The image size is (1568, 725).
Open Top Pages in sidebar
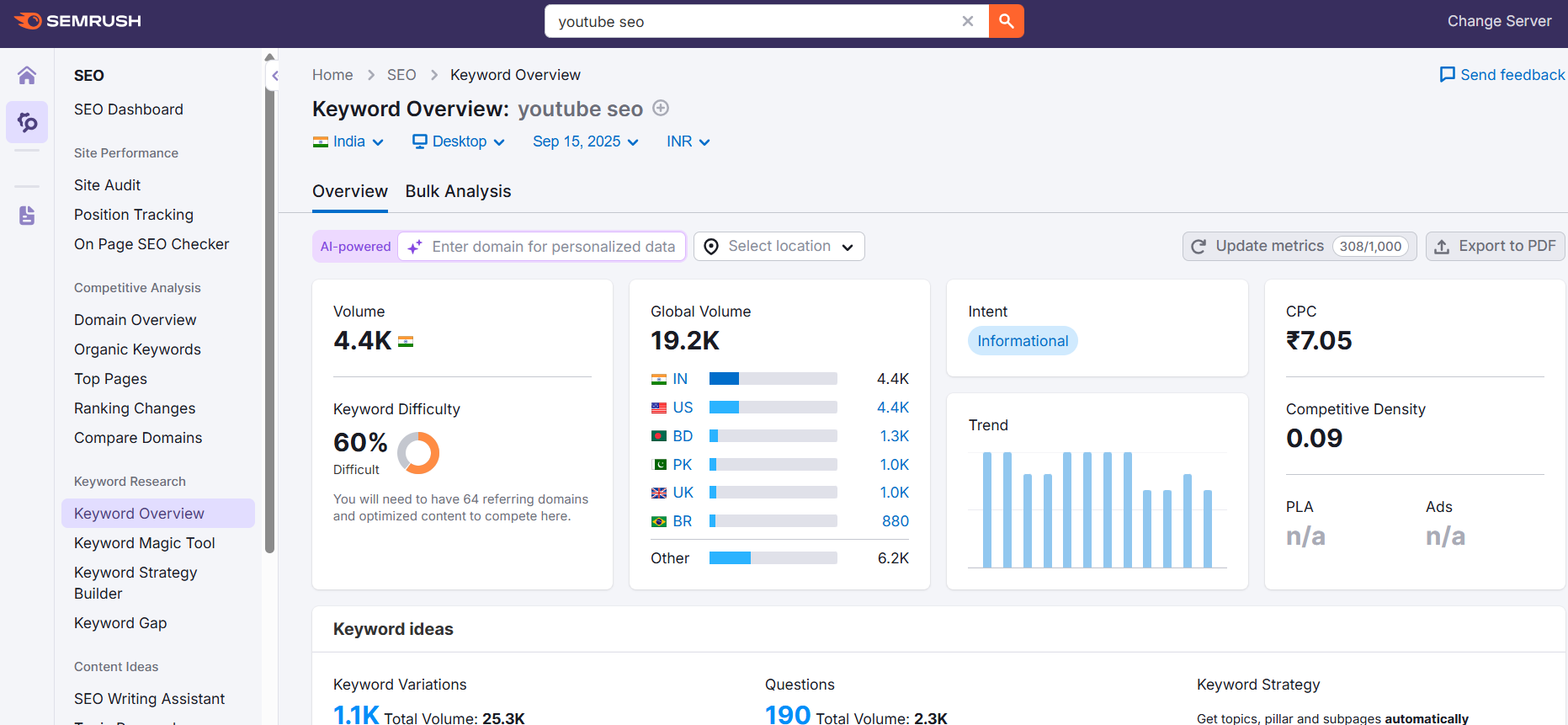point(110,379)
